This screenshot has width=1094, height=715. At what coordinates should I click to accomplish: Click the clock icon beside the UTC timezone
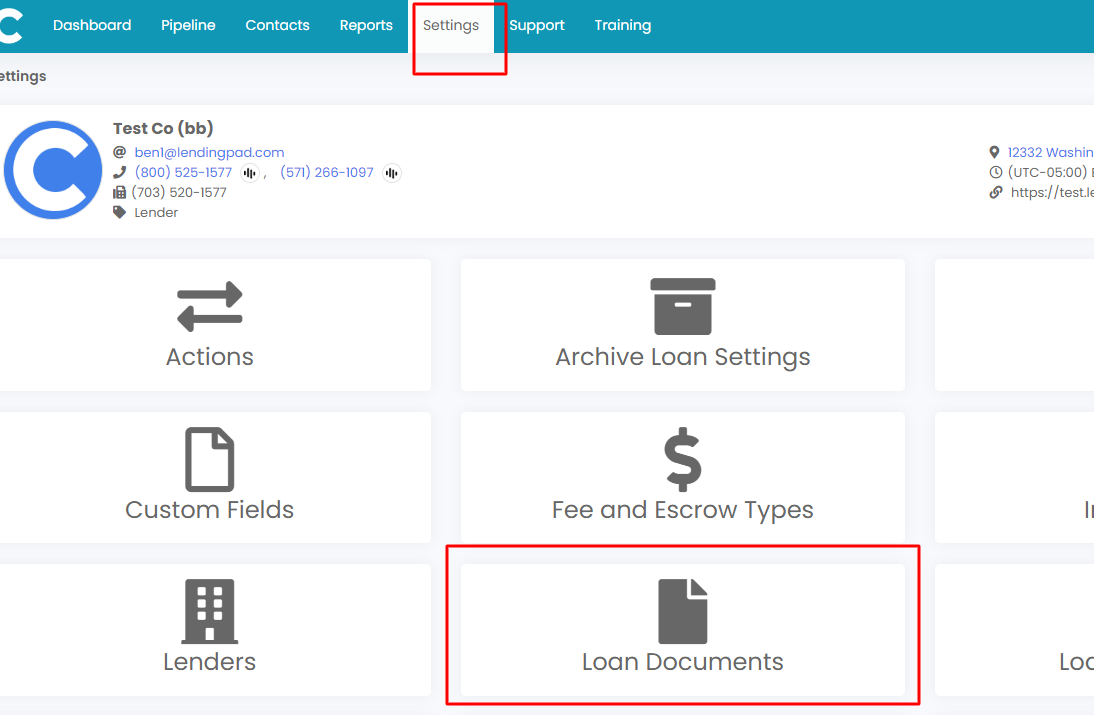tap(995, 172)
